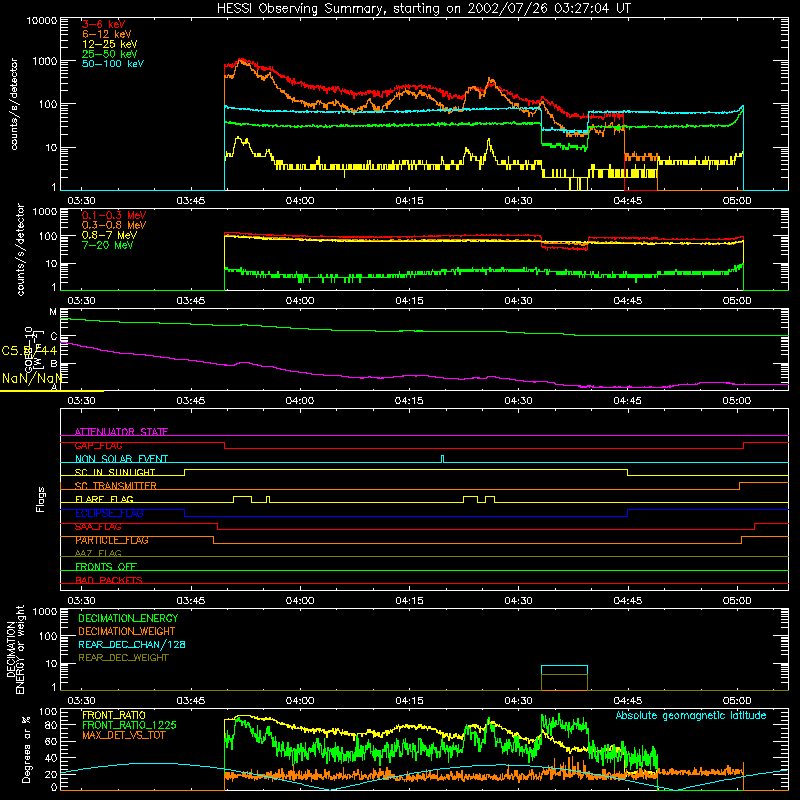This screenshot has width=800, height=800.
Task: Select the 25-50 keV legend entry
Action: (x=110, y=54)
